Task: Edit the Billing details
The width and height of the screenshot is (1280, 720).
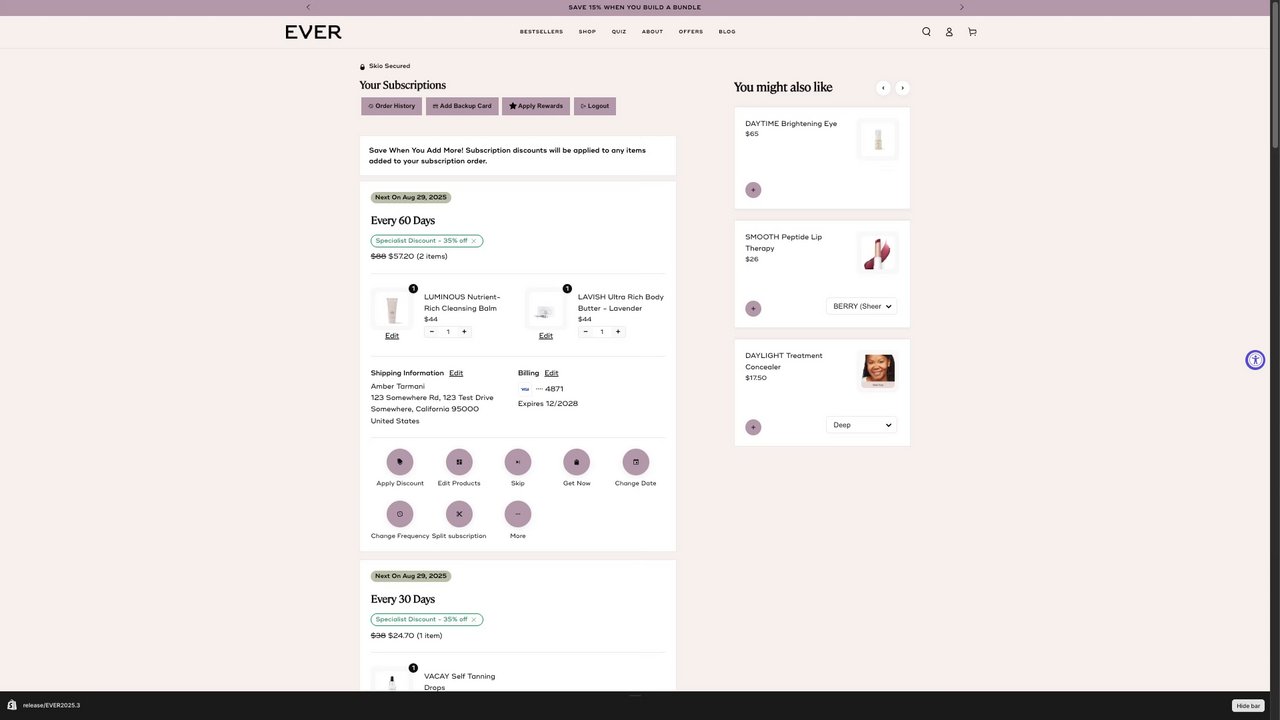Action: click(x=551, y=373)
